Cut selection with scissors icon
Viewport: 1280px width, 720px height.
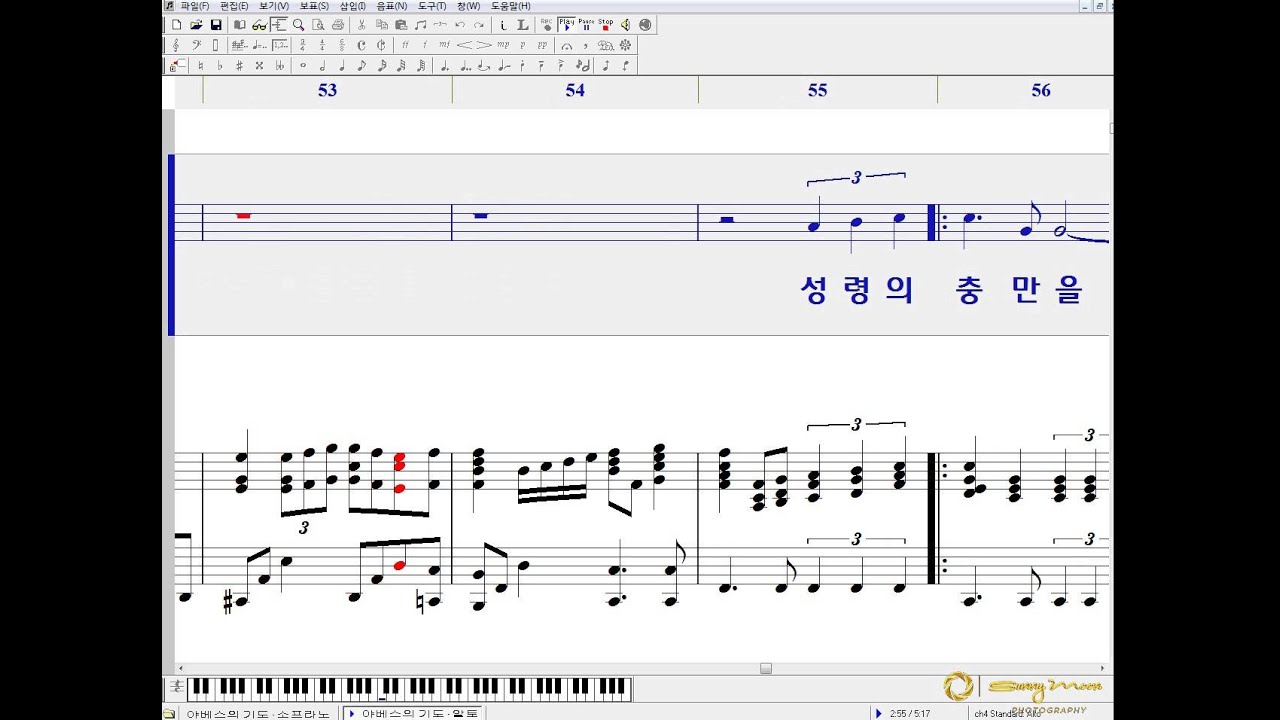point(361,25)
